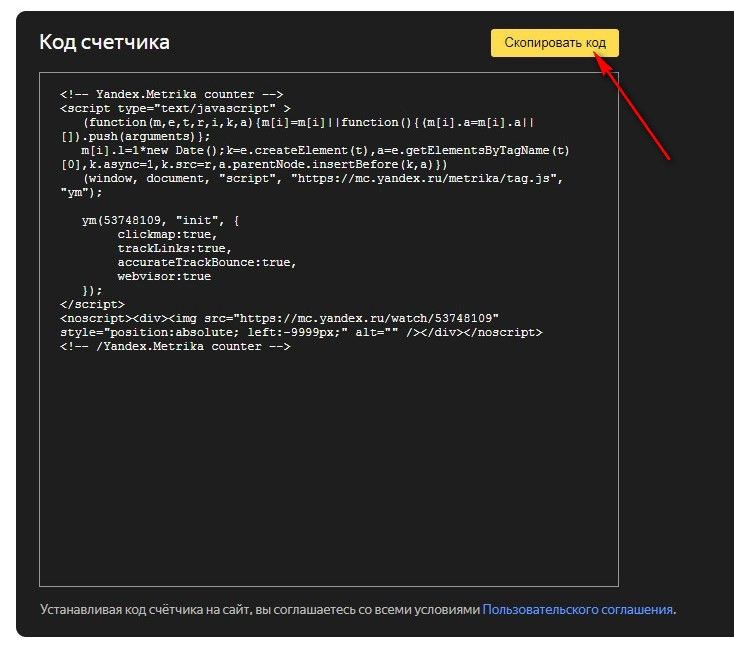Click the style="position:absolute" code line
This screenshot has height=655, width=734.
tap(300, 332)
